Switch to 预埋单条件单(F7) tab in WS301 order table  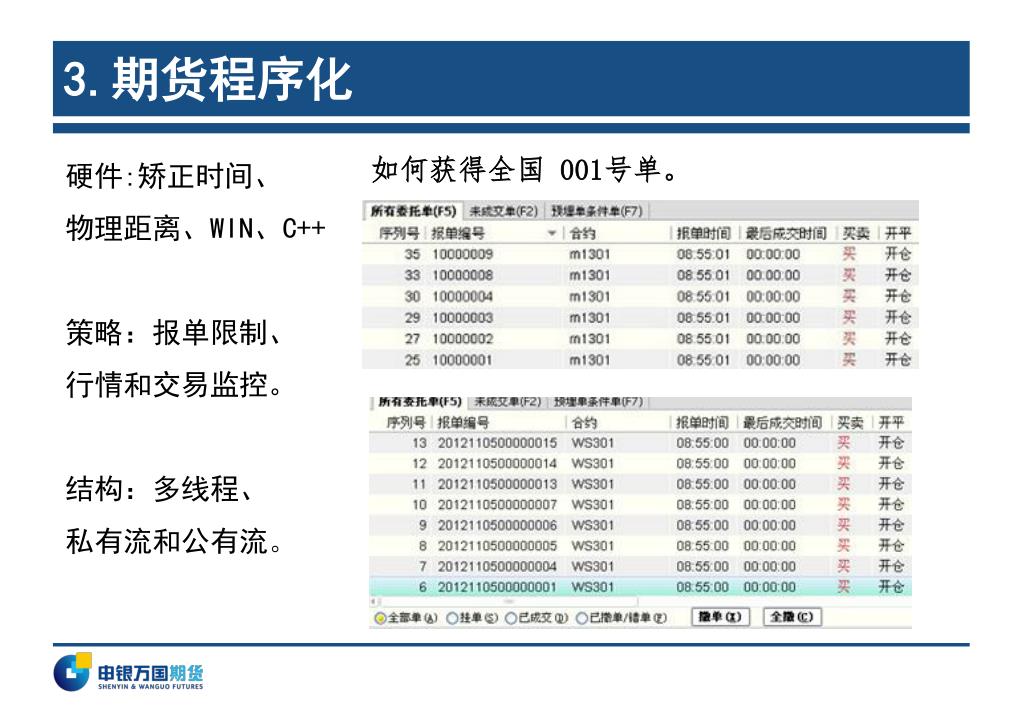coord(598,401)
